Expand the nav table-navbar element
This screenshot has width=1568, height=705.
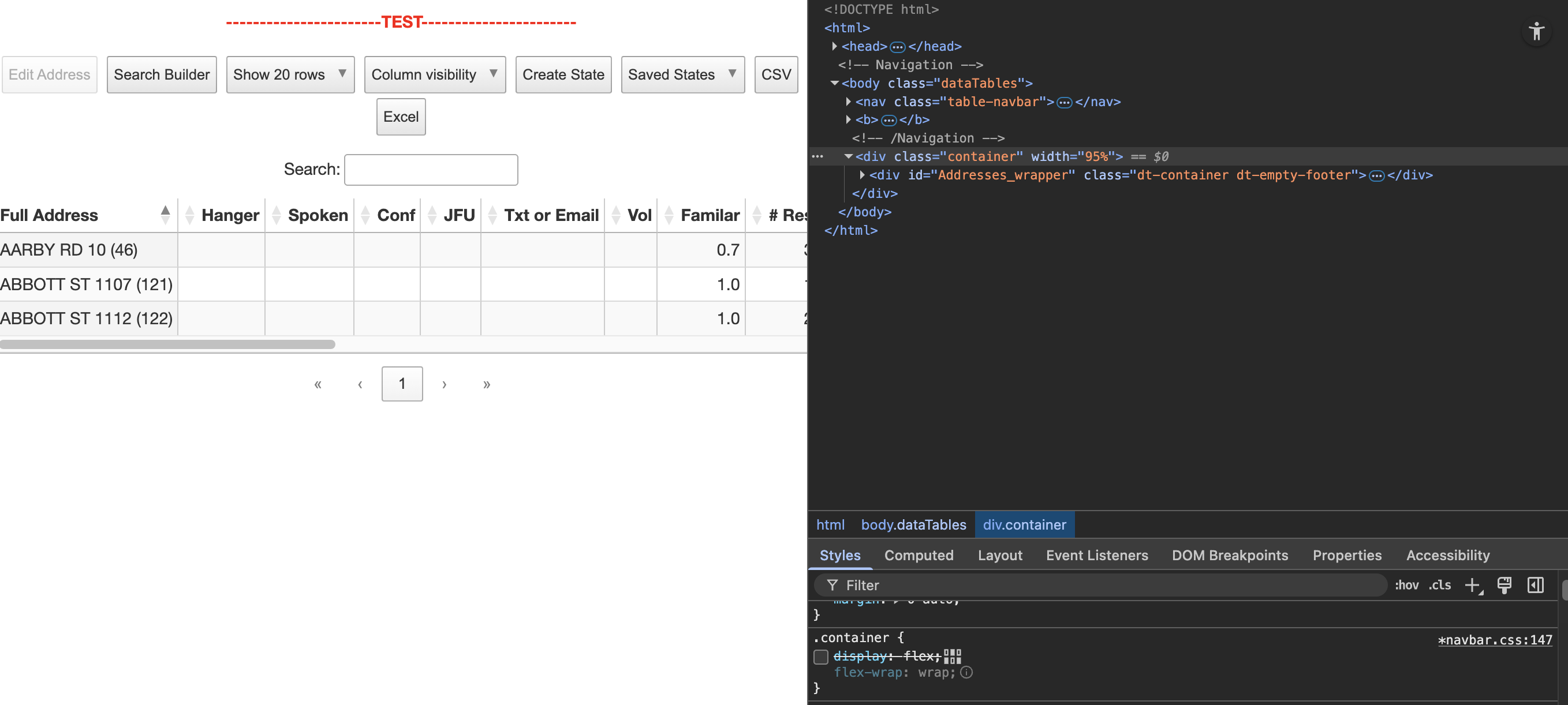point(849,102)
